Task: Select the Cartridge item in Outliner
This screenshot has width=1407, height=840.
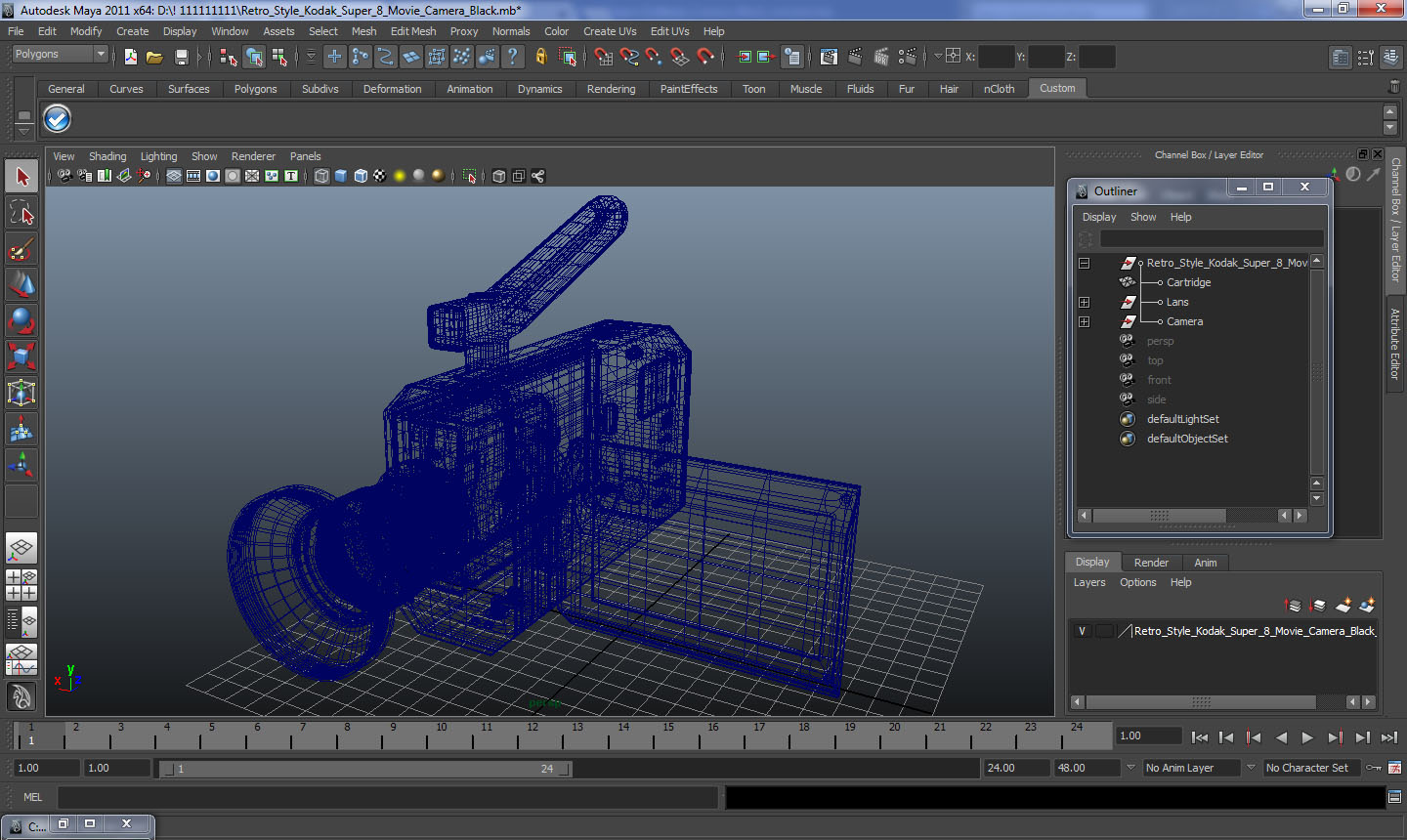Action: [x=1188, y=282]
